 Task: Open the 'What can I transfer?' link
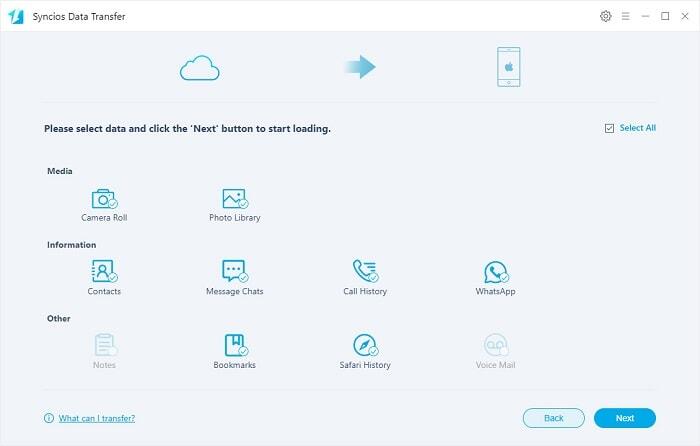[x=96, y=418]
